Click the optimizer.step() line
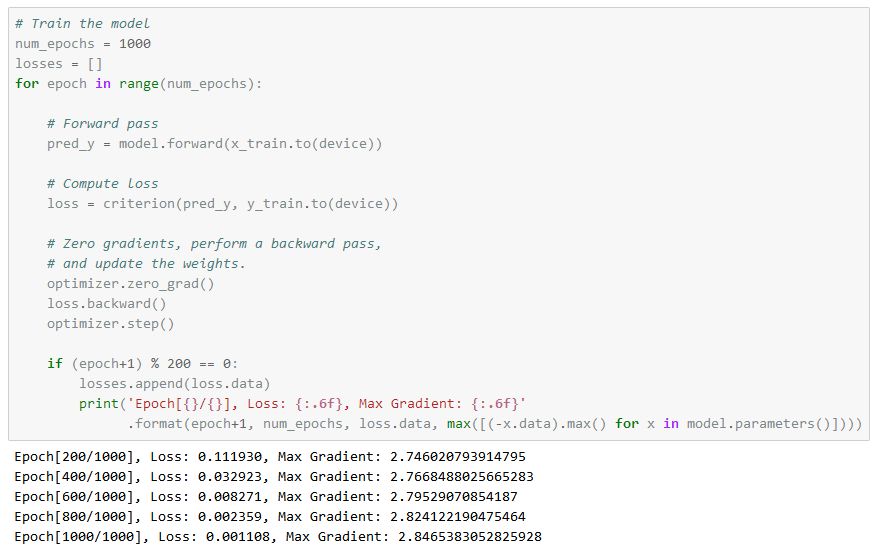Image resolution: width=886 pixels, height=557 pixels. 110,323
